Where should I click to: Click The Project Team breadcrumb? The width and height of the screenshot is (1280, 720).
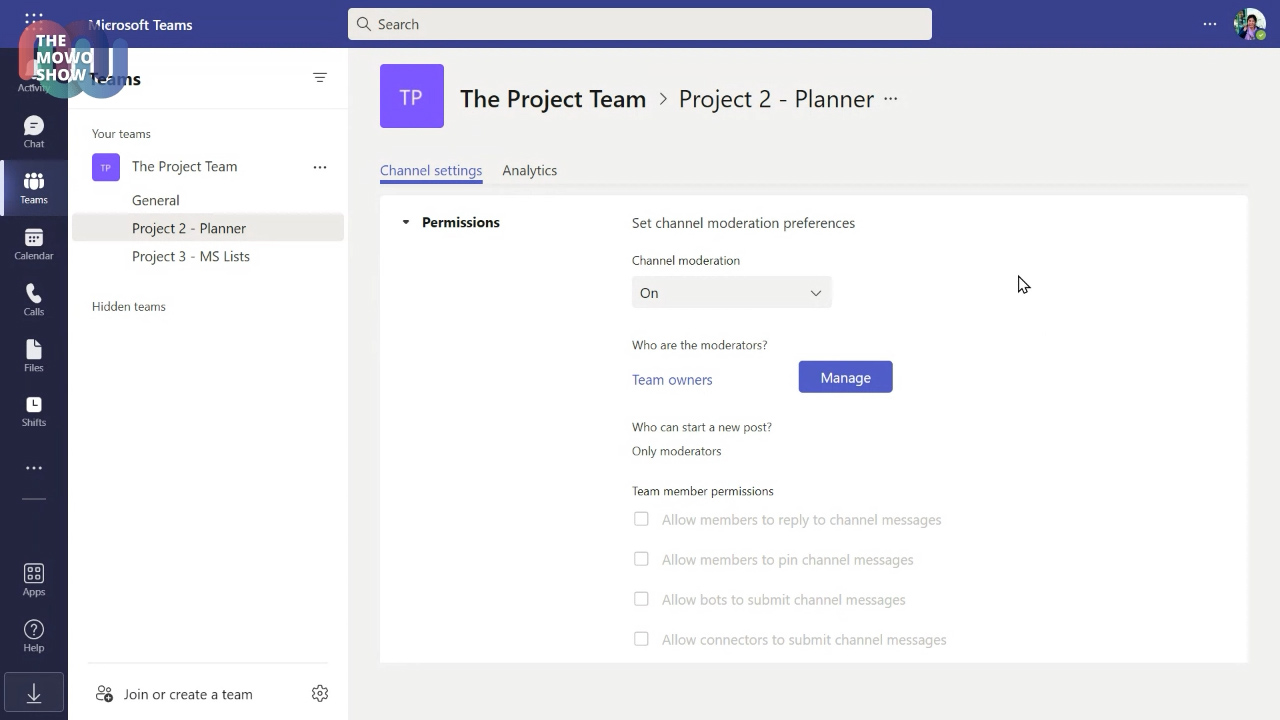coord(553,99)
